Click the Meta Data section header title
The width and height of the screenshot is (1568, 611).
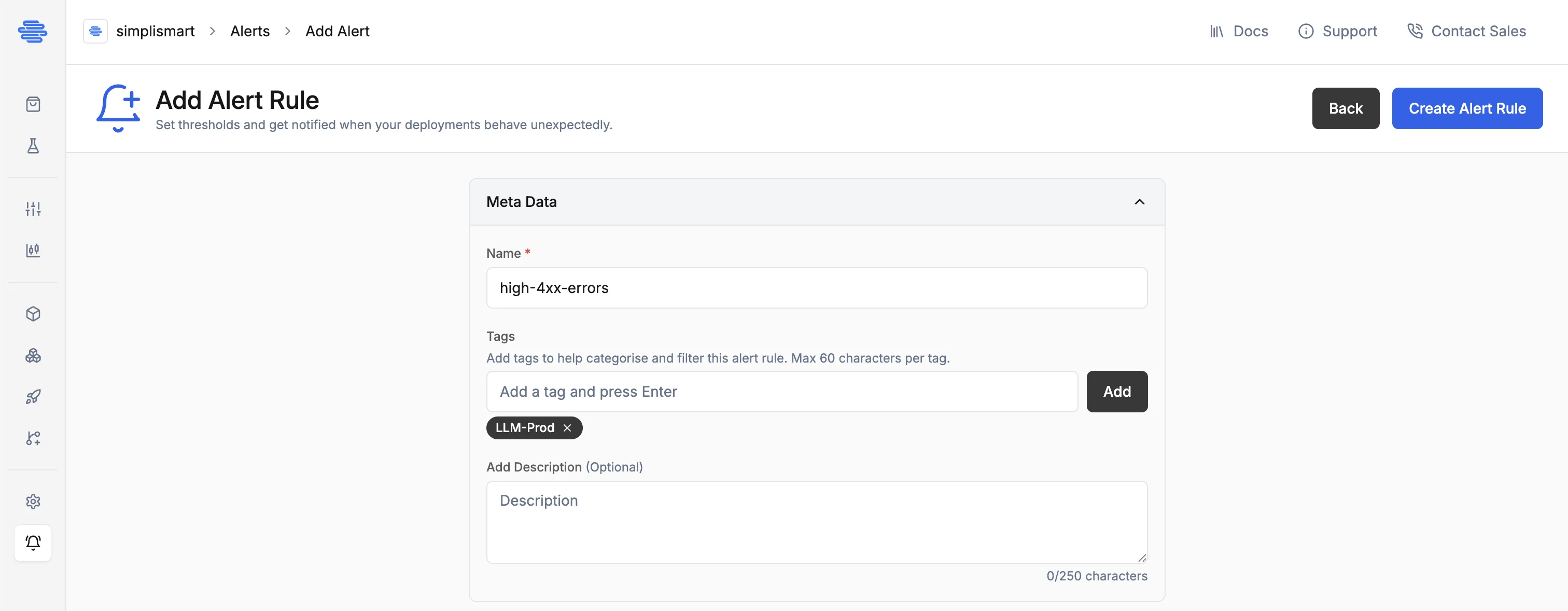point(521,202)
